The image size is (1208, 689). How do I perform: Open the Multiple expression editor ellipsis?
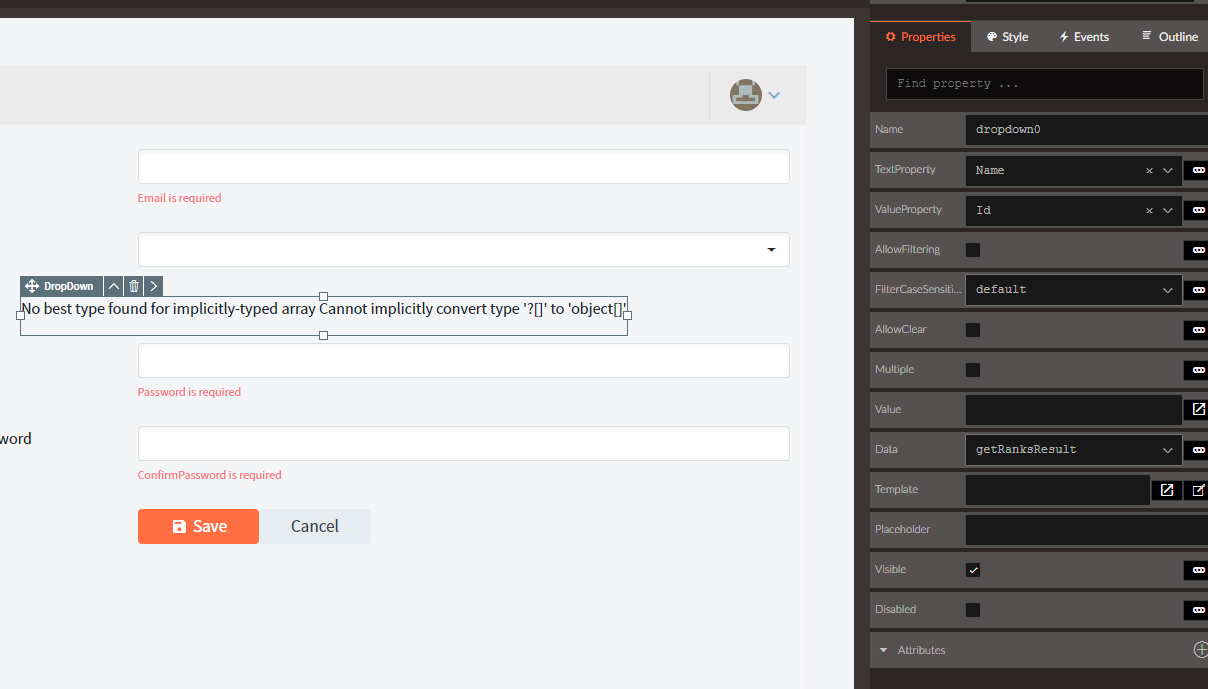pyautogui.click(x=1198, y=370)
